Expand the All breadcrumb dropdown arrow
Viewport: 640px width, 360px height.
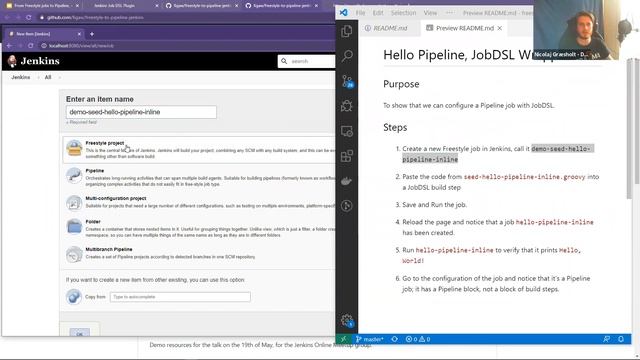[59, 77]
